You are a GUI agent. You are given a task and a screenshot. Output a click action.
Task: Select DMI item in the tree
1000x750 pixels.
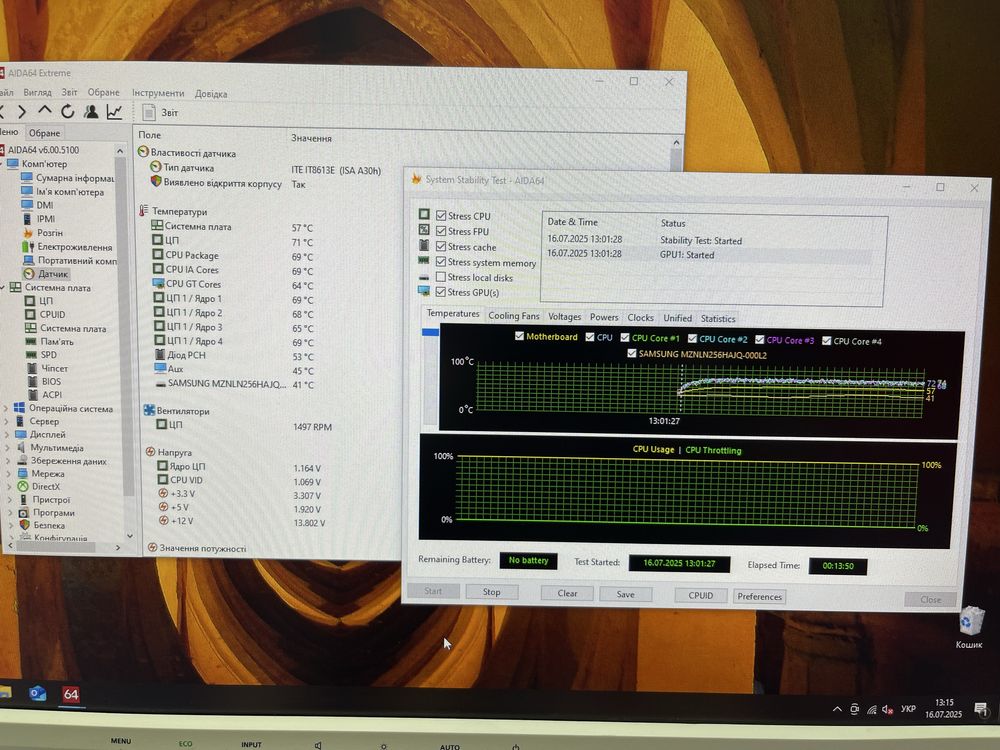[x=45, y=205]
